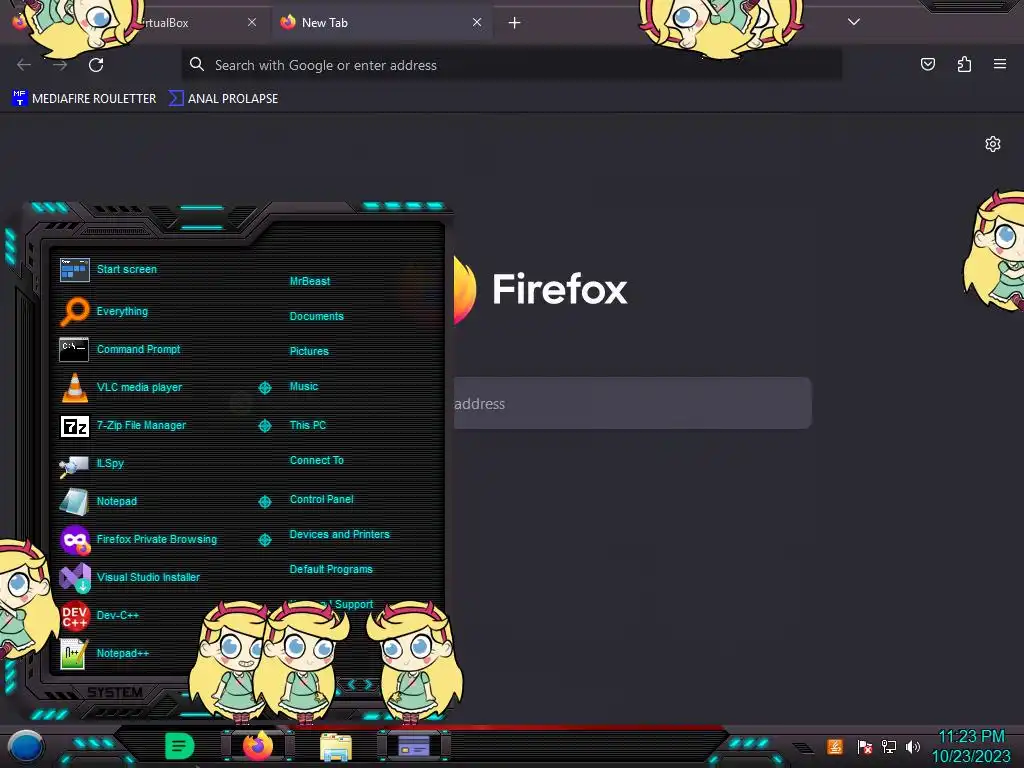The height and width of the screenshot is (768, 1024).
Task: Select Connect To in start menu
Action: click(x=316, y=460)
